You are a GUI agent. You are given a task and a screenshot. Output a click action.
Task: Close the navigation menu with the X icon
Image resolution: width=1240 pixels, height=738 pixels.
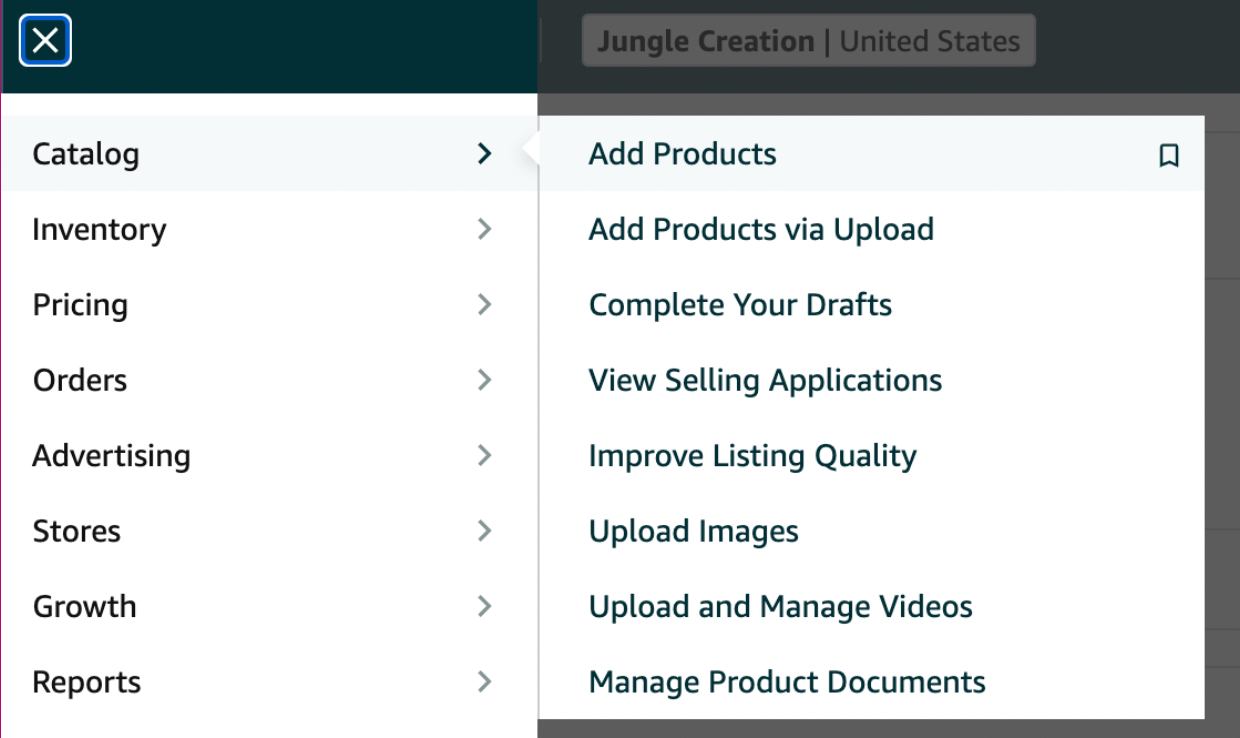point(45,41)
